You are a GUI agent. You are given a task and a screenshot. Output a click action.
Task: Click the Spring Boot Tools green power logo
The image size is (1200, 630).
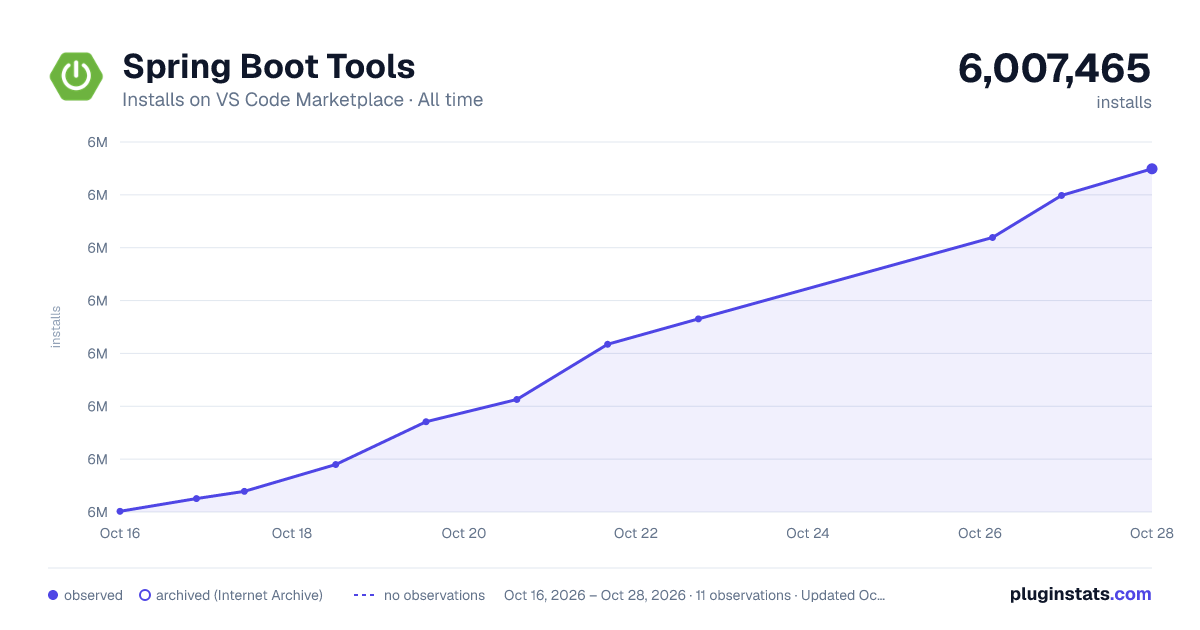click(x=77, y=75)
